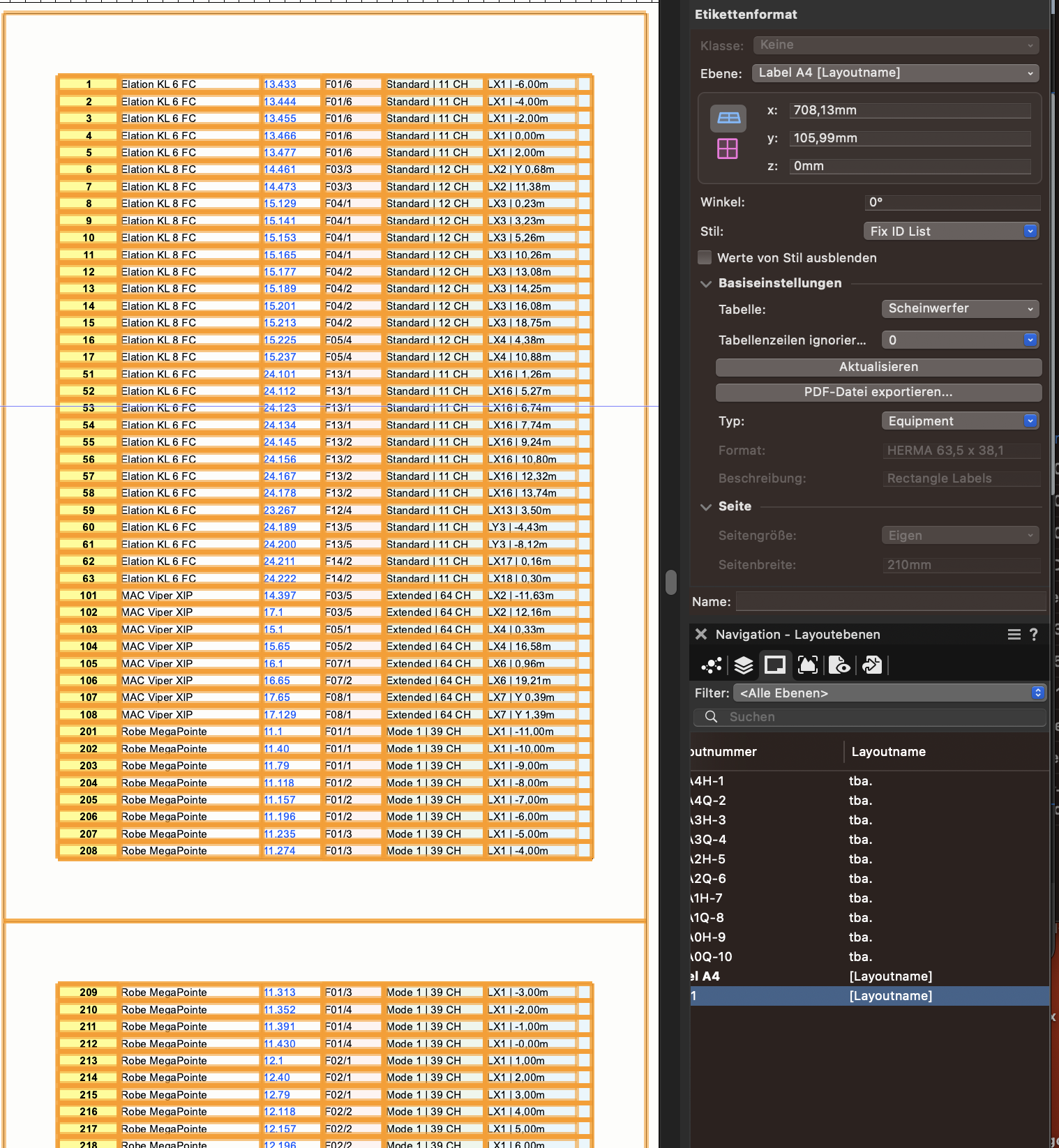This screenshot has height=1148, width=1059.
Task: Open the Navigation palette hamburger menu
Action: pos(1014,634)
